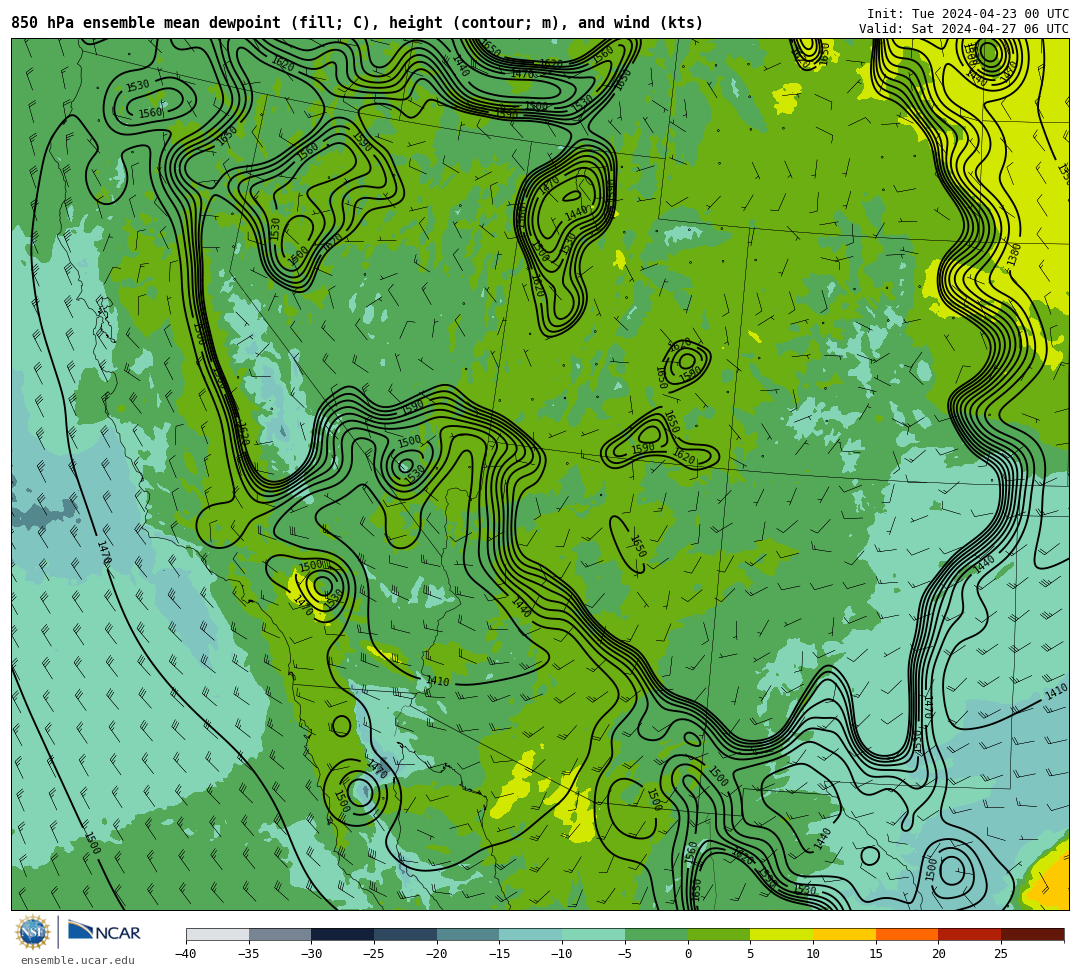1080x973 pixels.
Task: Click the 'Valid: Sat 2024-04-27 06 UTC' text
Action: tap(964, 29)
